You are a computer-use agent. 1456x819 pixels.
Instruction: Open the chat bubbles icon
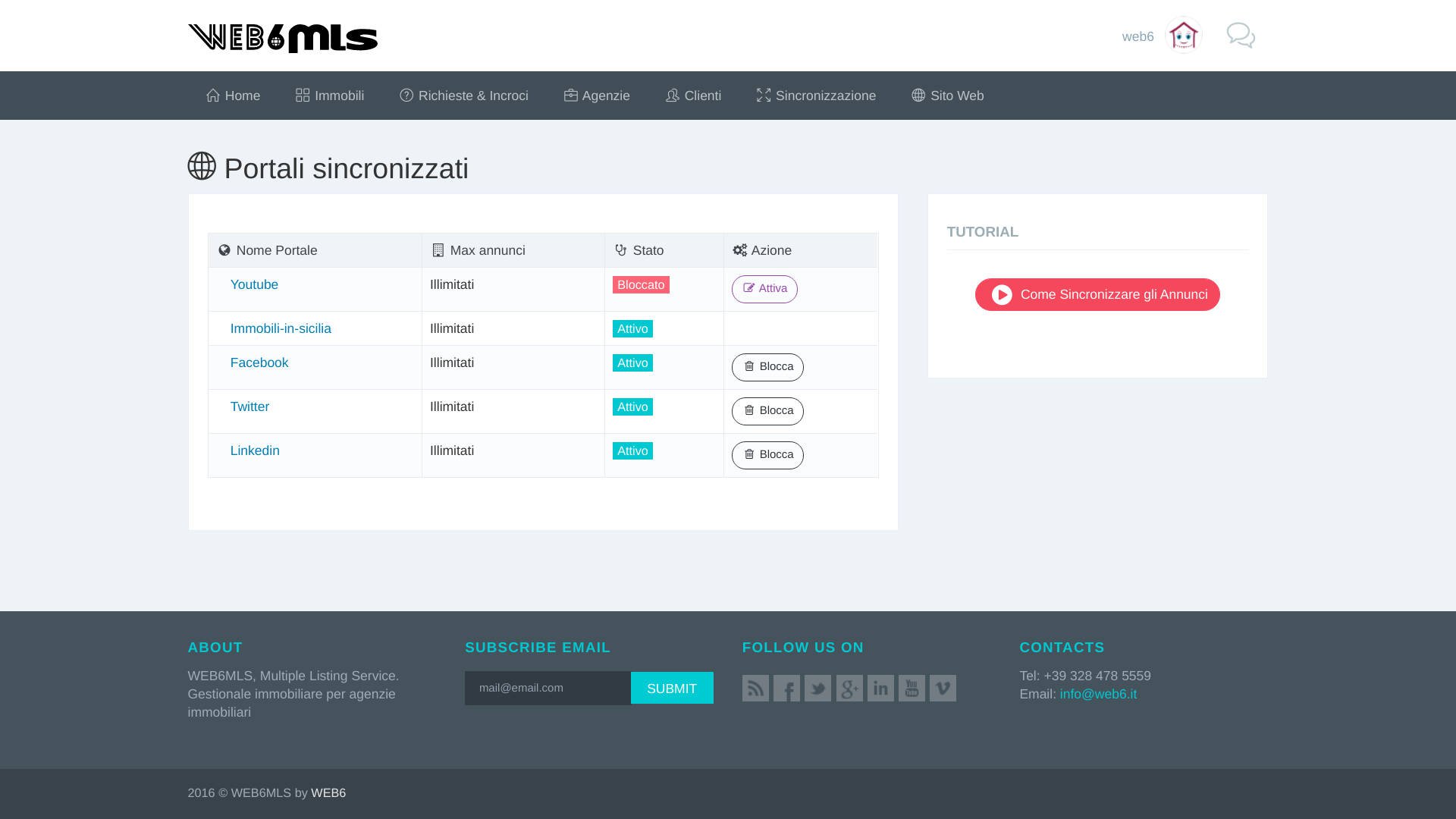pyautogui.click(x=1241, y=35)
